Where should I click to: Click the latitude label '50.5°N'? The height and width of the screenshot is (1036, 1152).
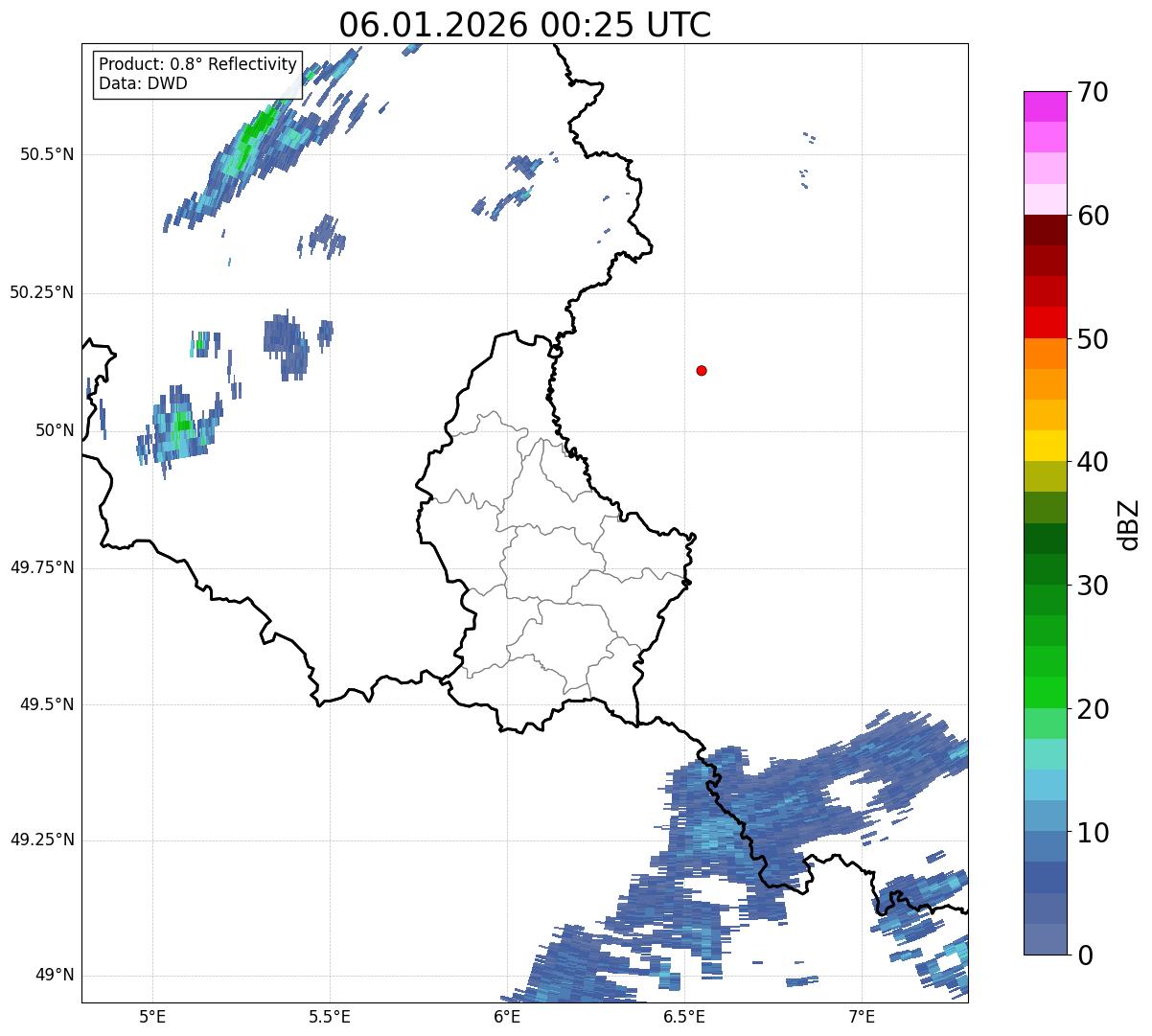[46, 154]
